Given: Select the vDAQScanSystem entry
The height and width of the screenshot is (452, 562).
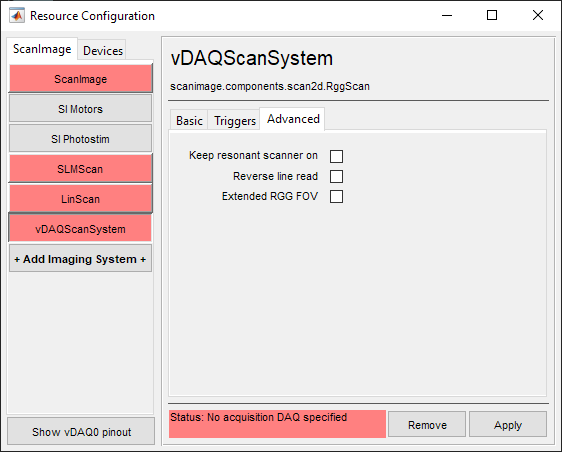Looking at the screenshot, I should pos(81,229).
